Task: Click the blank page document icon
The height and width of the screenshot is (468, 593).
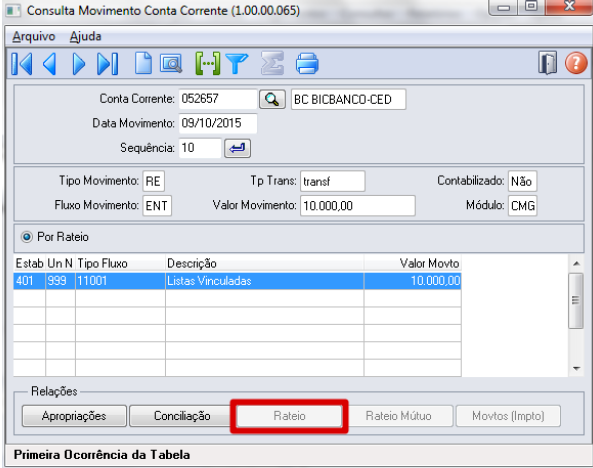Action: (x=143, y=63)
